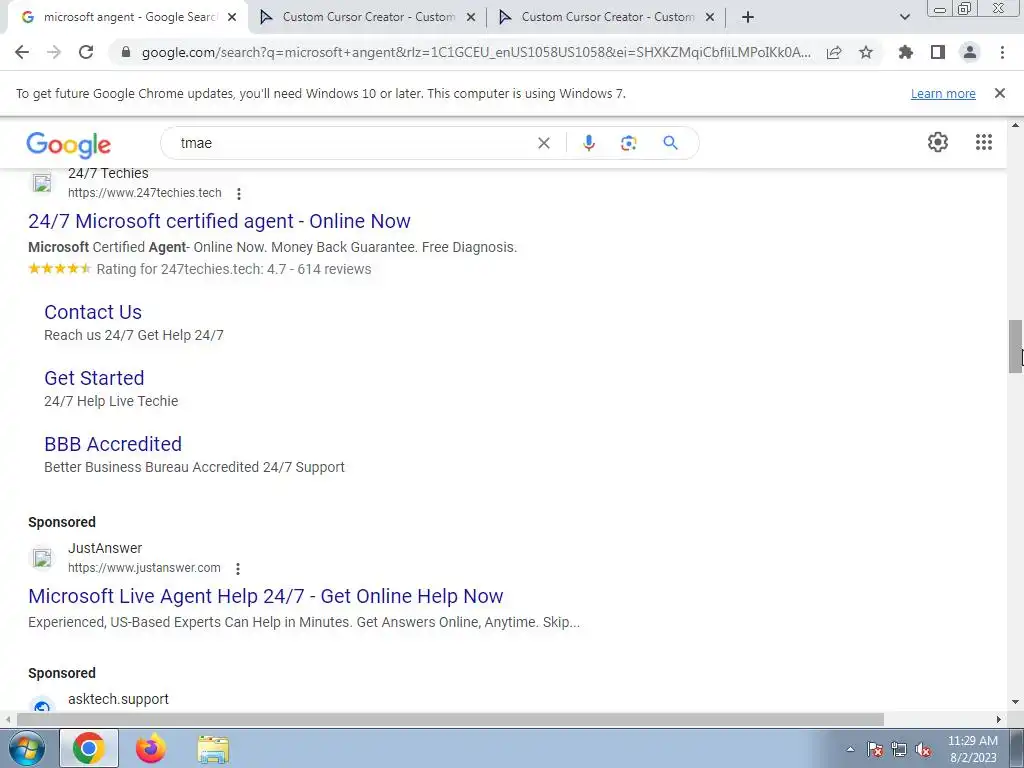Click the page scroll down arrow

click(1015, 702)
